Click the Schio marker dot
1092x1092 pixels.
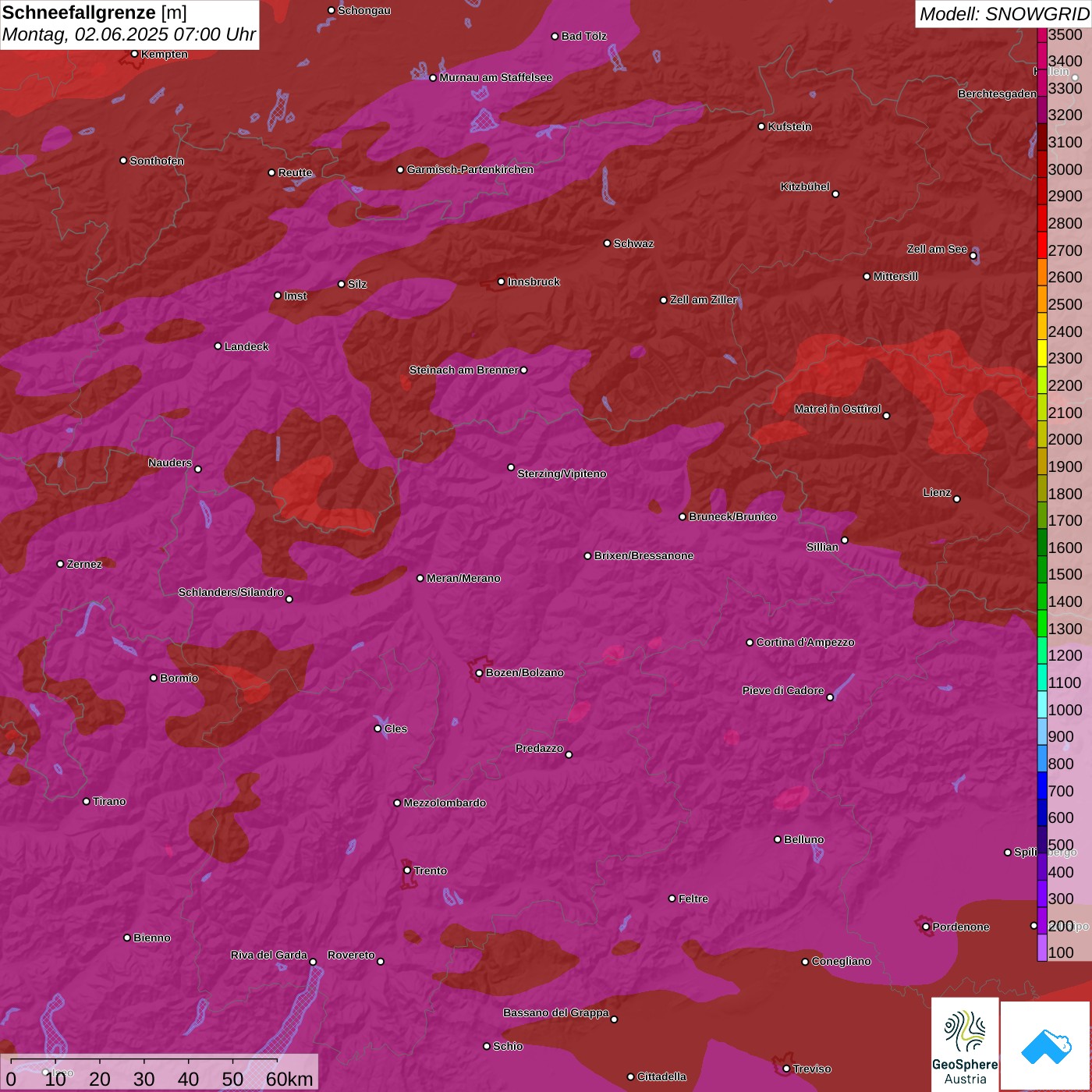click(x=487, y=1046)
